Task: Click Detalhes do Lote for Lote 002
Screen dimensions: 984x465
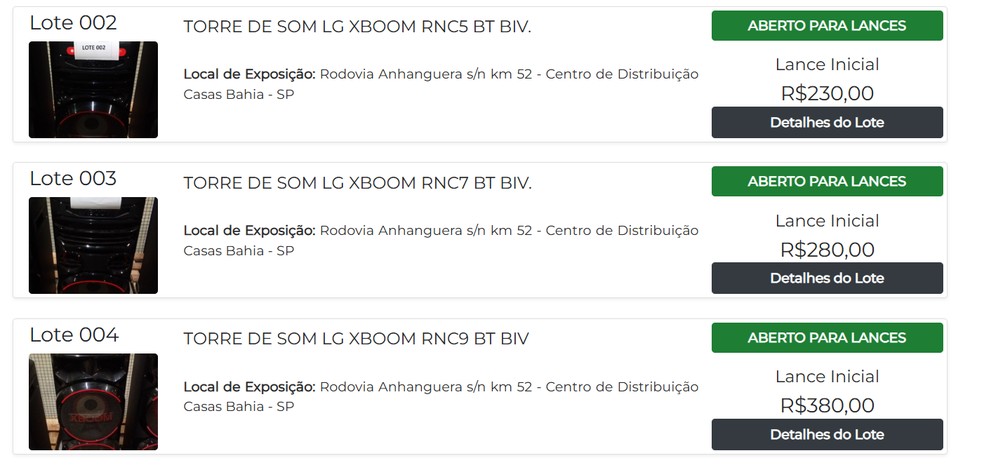Action: click(827, 122)
